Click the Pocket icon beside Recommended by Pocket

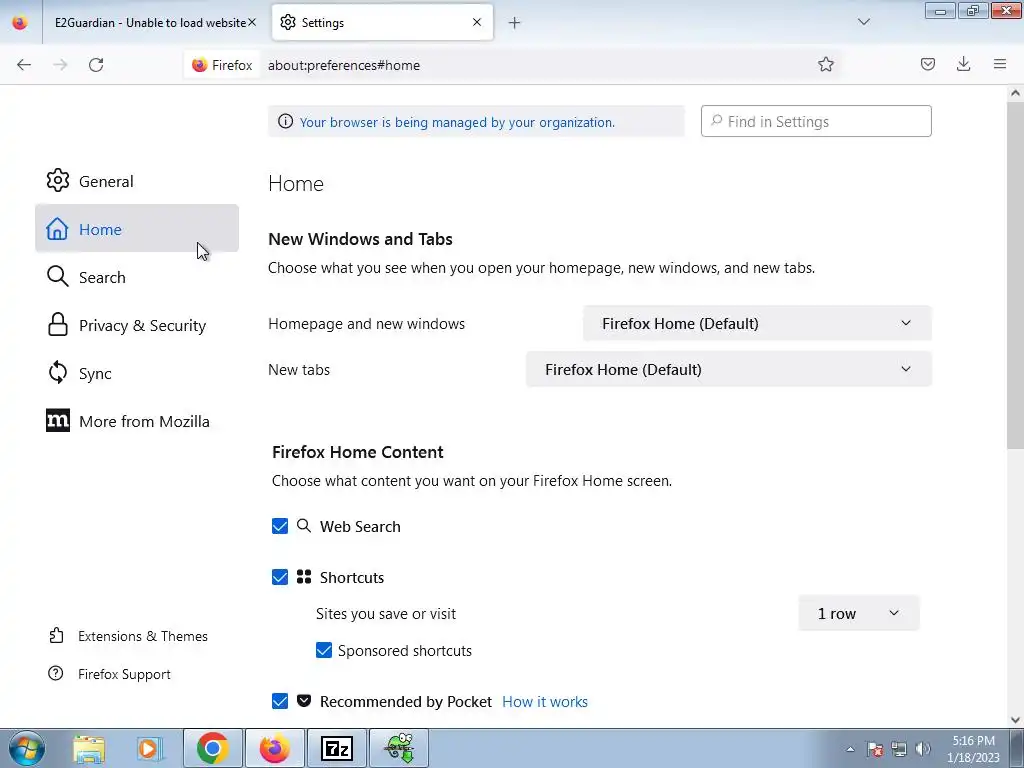click(x=304, y=701)
